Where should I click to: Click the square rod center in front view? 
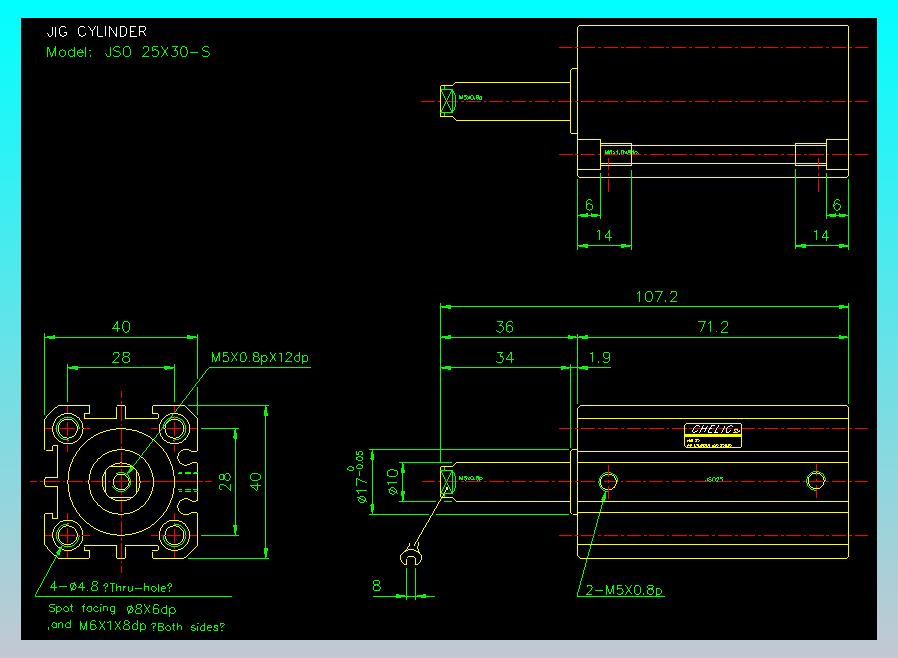coord(122,481)
